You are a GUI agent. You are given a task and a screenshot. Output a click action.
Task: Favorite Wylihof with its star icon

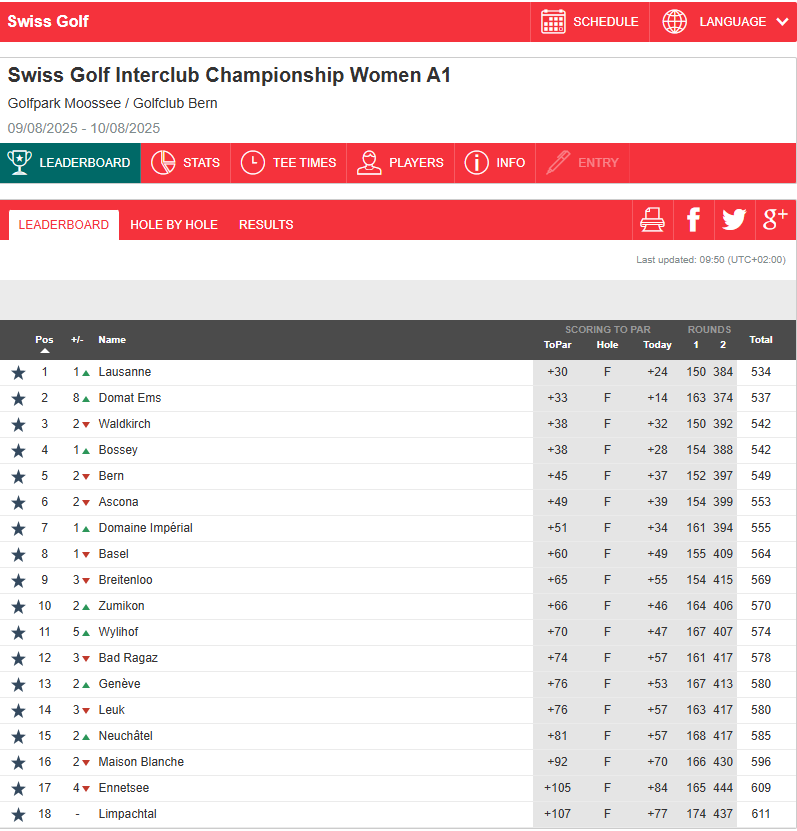pos(19,632)
